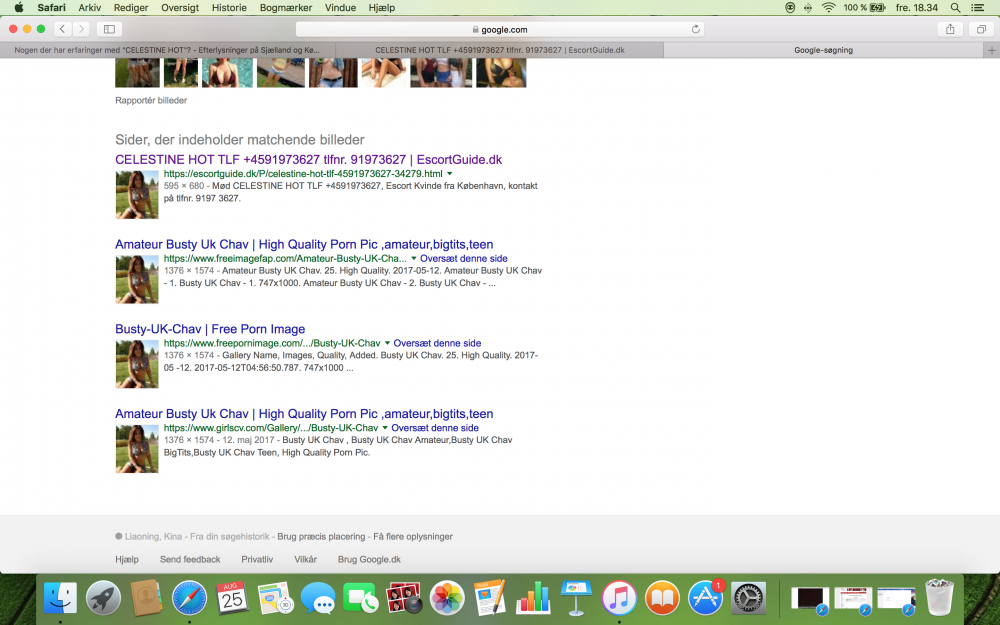Translate the freeimagefap.com result page
The height and width of the screenshot is (625, 1000).
464,258
